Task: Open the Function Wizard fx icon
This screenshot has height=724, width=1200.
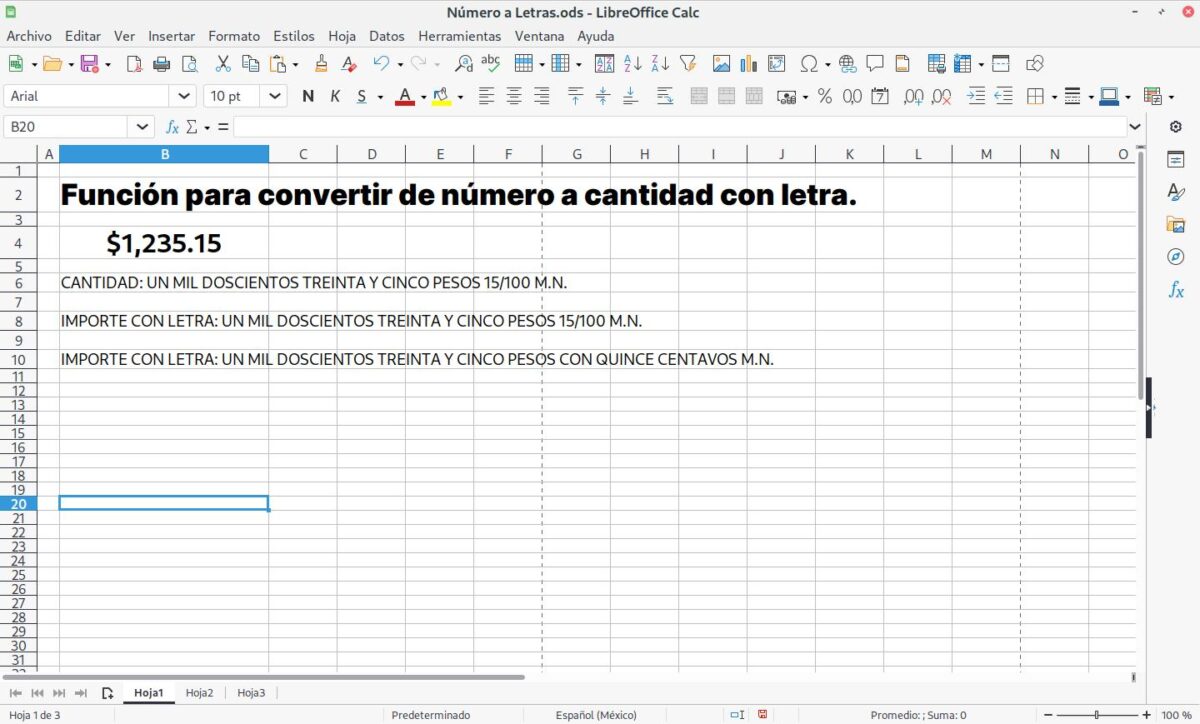Action: (x=172, y=127)
